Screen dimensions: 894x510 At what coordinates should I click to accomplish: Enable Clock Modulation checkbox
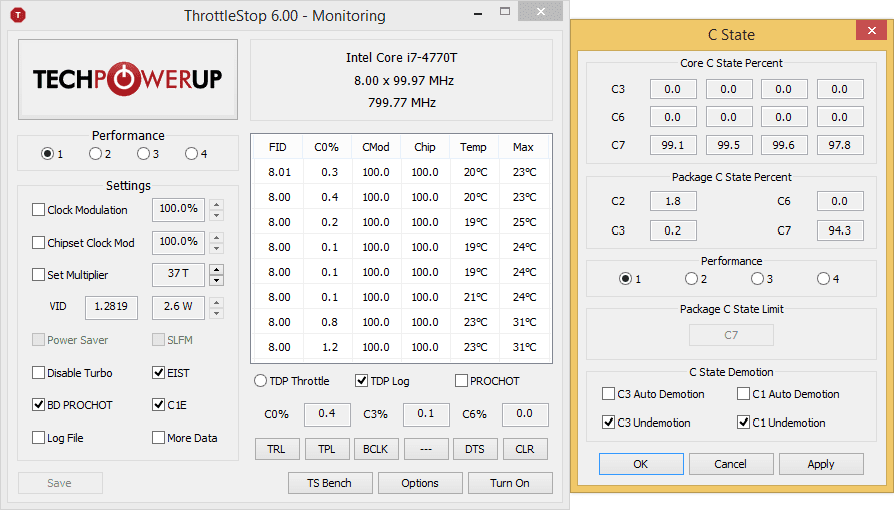coord(38,209)
